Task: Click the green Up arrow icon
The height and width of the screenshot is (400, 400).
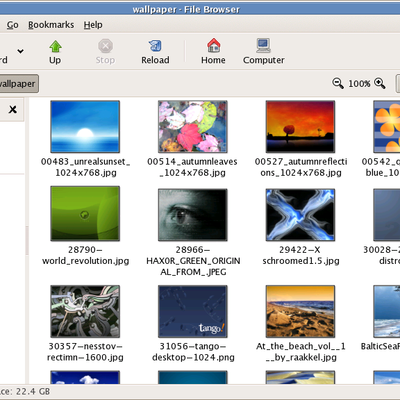Action: pos(55,46)
